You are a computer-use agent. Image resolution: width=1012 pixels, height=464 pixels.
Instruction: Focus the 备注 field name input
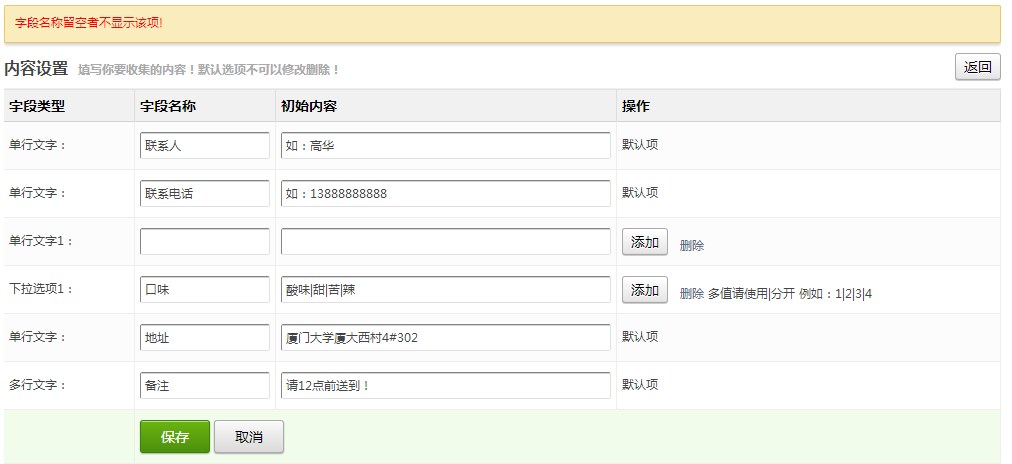pos(205,385)
